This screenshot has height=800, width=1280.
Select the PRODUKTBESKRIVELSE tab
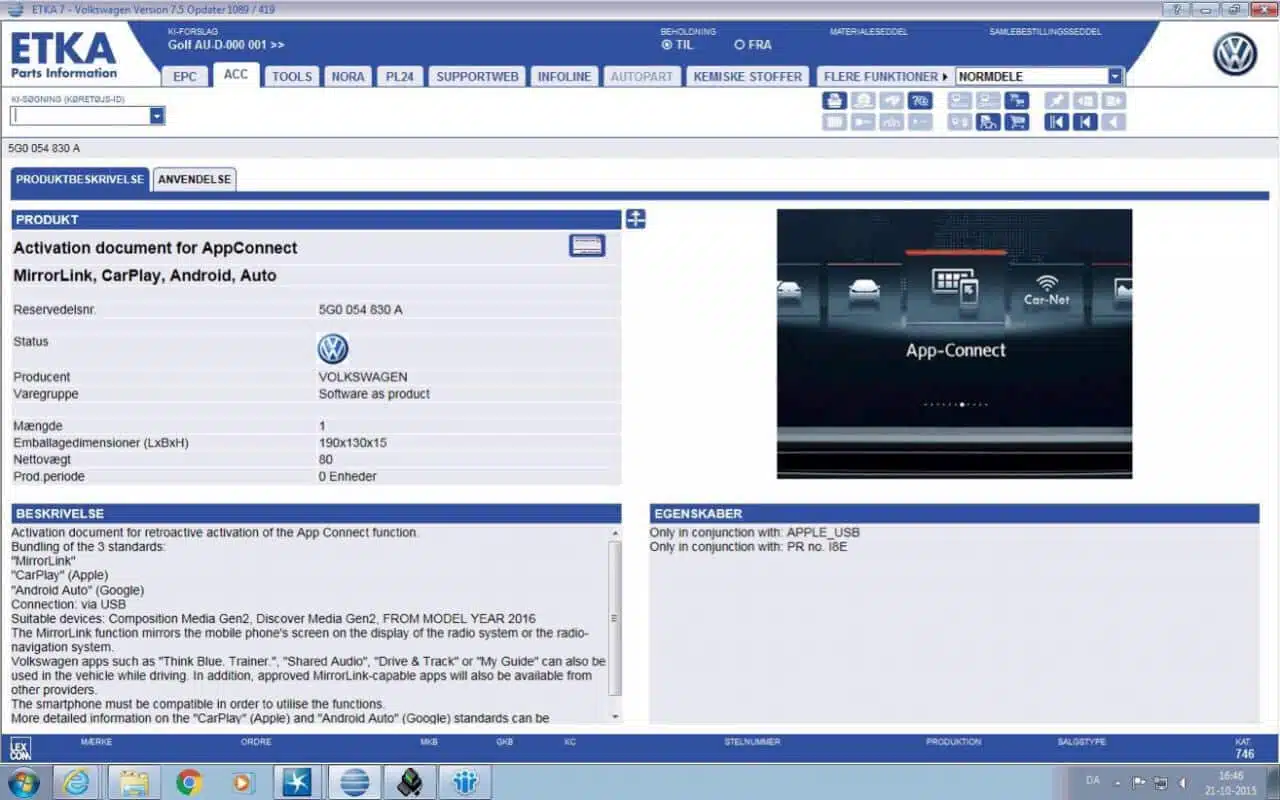coord(80,180)
